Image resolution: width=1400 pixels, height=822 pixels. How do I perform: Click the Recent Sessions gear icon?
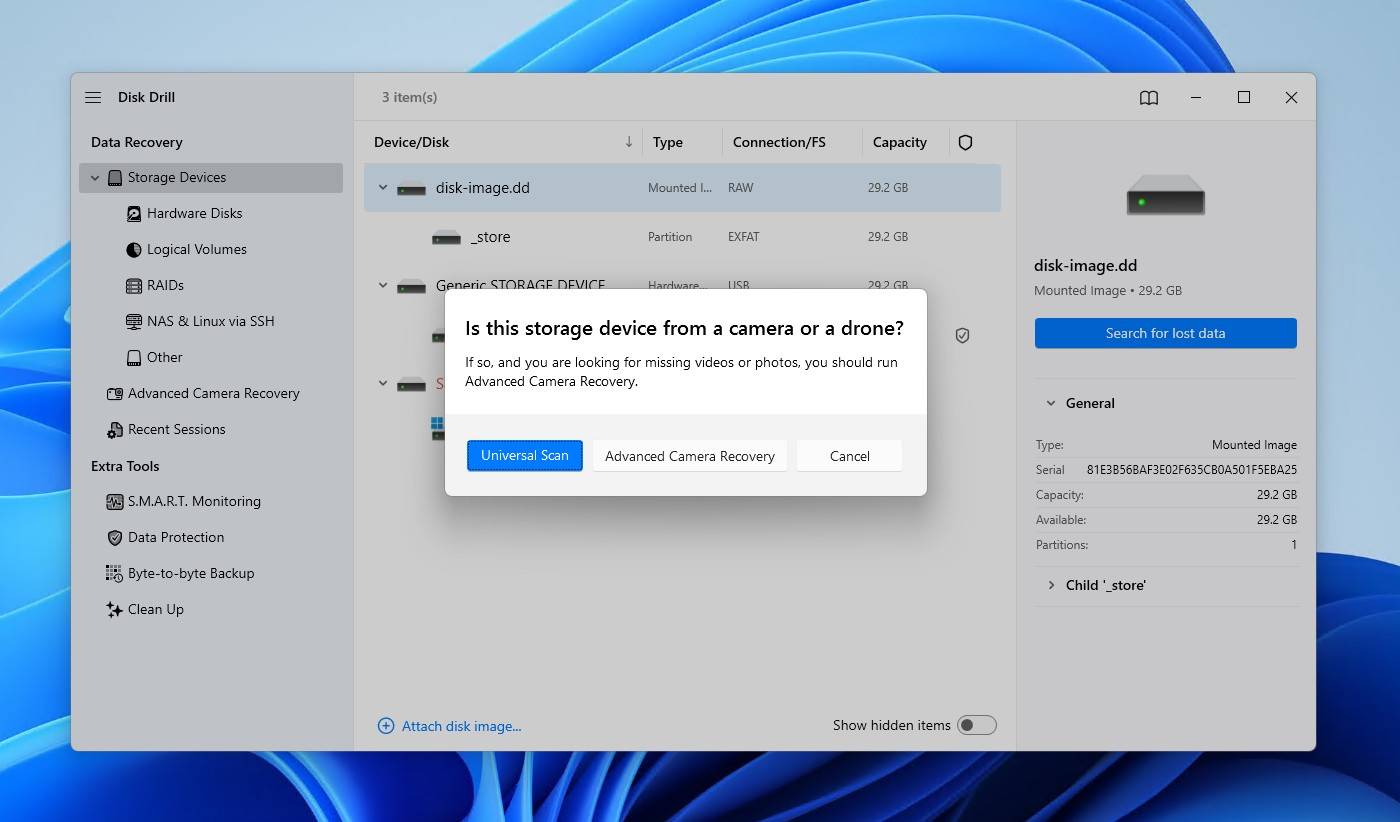tap(115, 430)
